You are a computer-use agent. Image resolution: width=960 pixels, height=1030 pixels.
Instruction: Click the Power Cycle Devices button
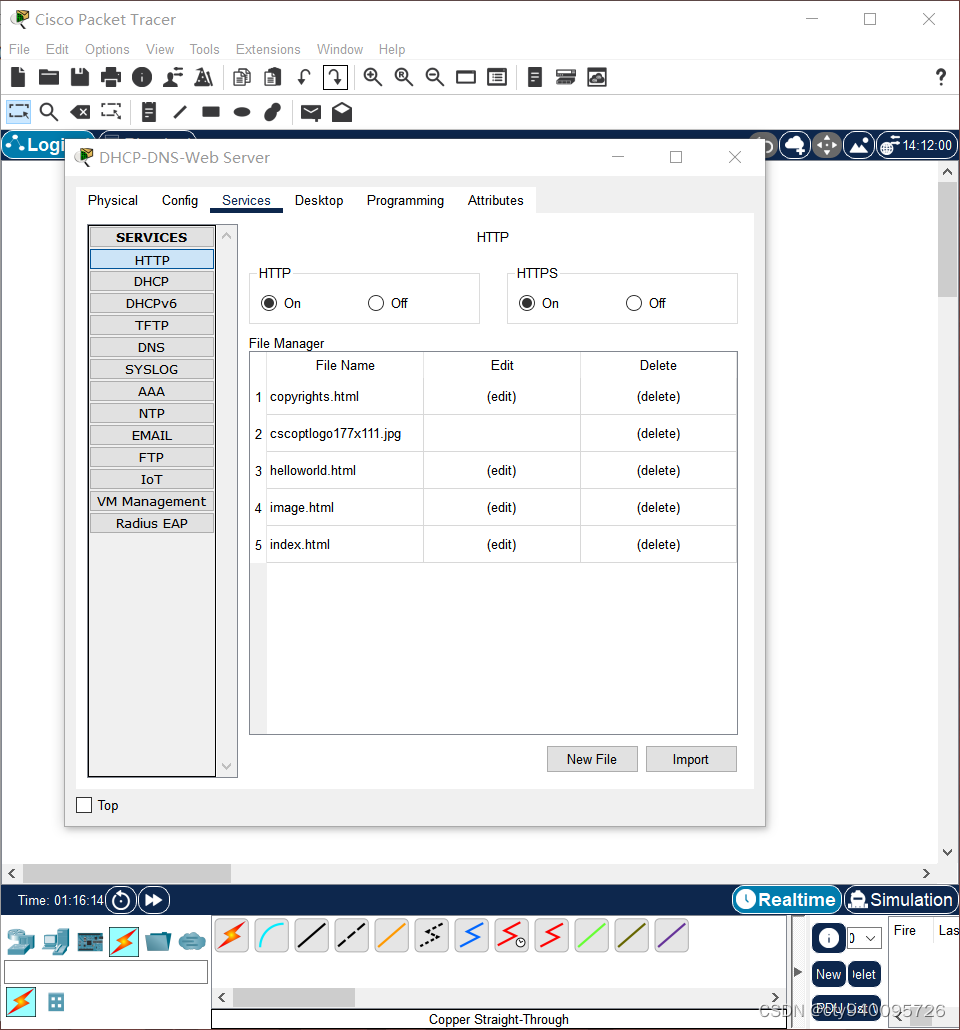(x=121, y=900)
